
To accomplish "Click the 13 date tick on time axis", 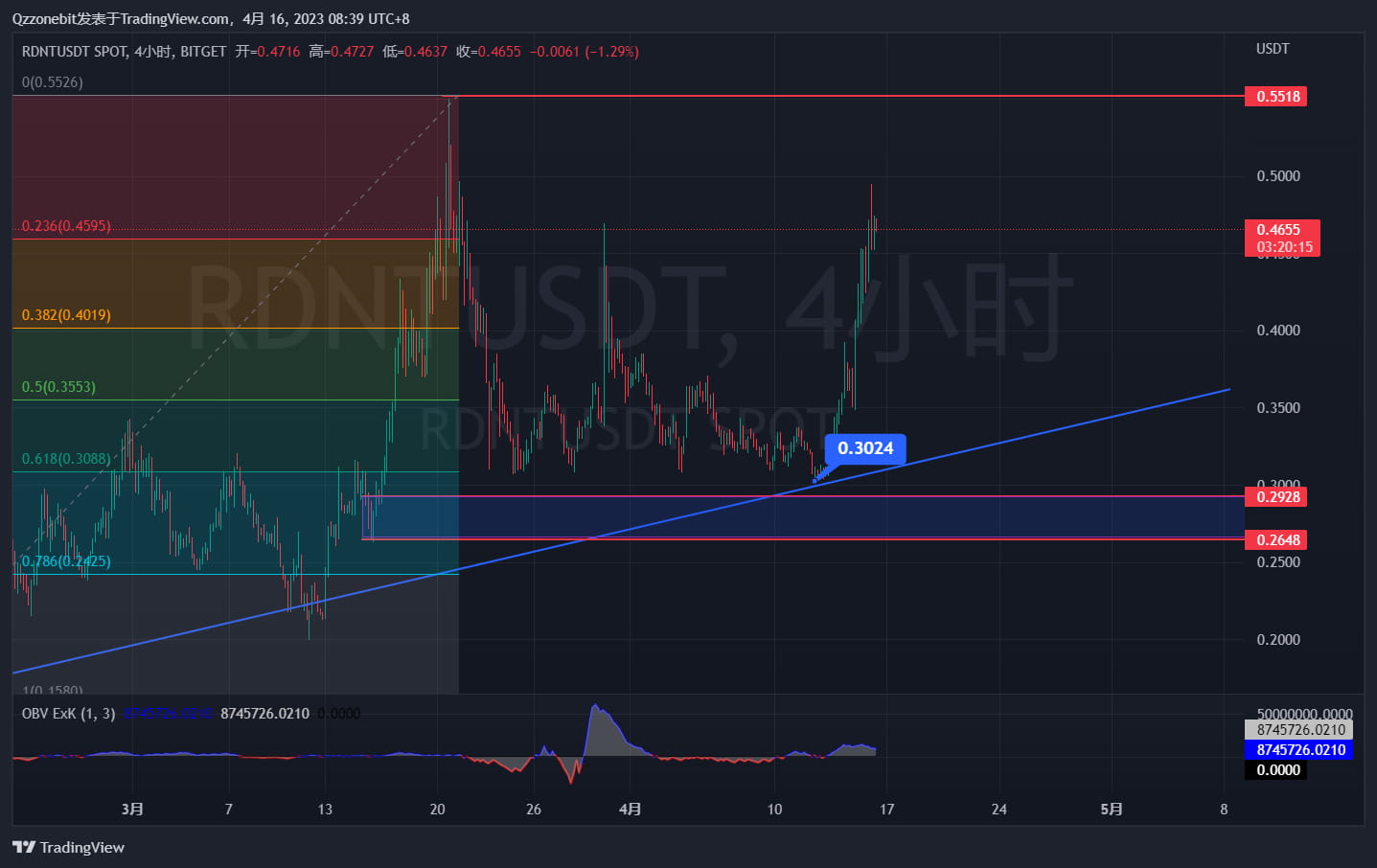I will (x=325, y=810).
